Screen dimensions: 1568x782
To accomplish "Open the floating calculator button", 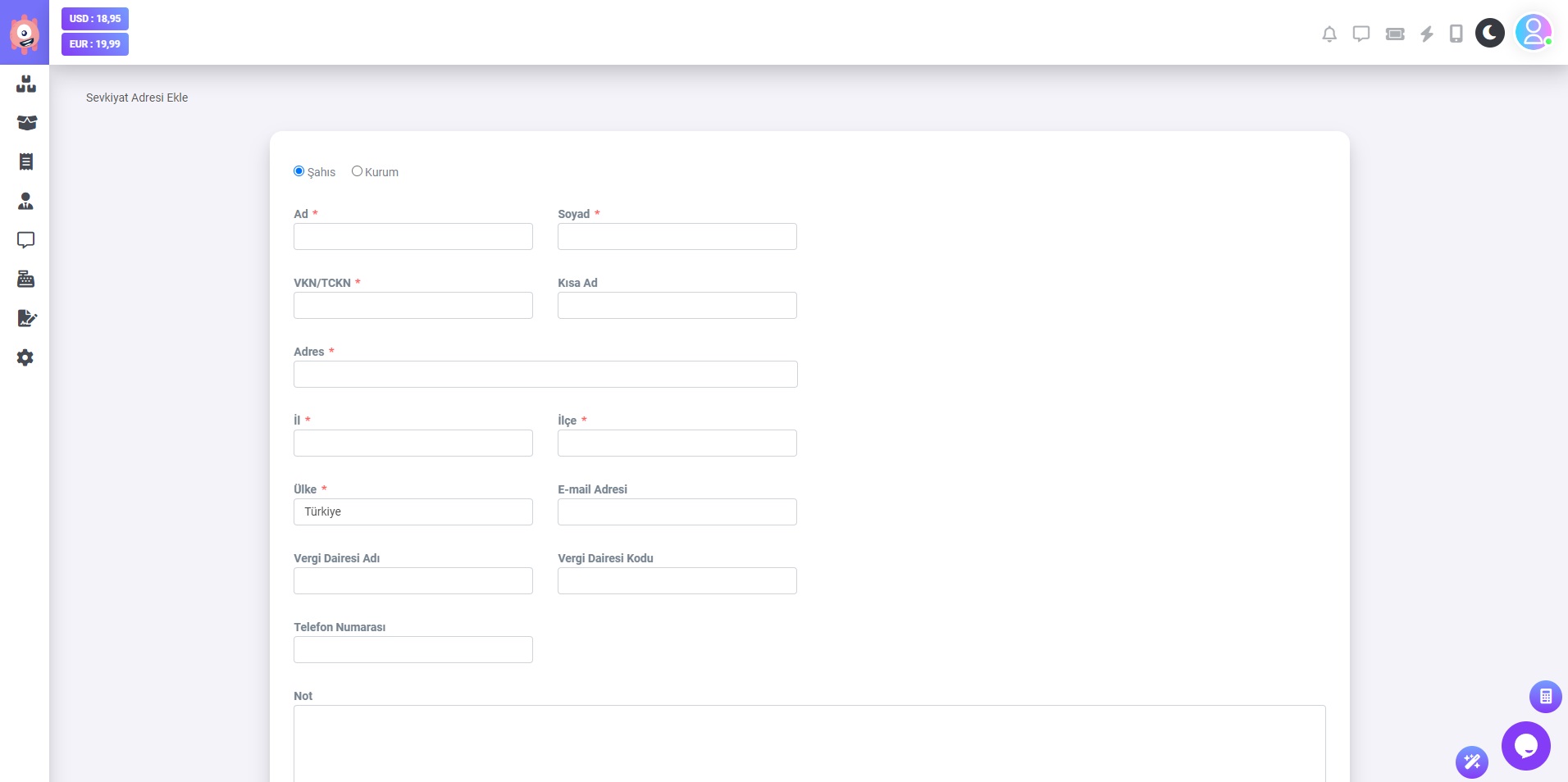I will (1545, 697).
